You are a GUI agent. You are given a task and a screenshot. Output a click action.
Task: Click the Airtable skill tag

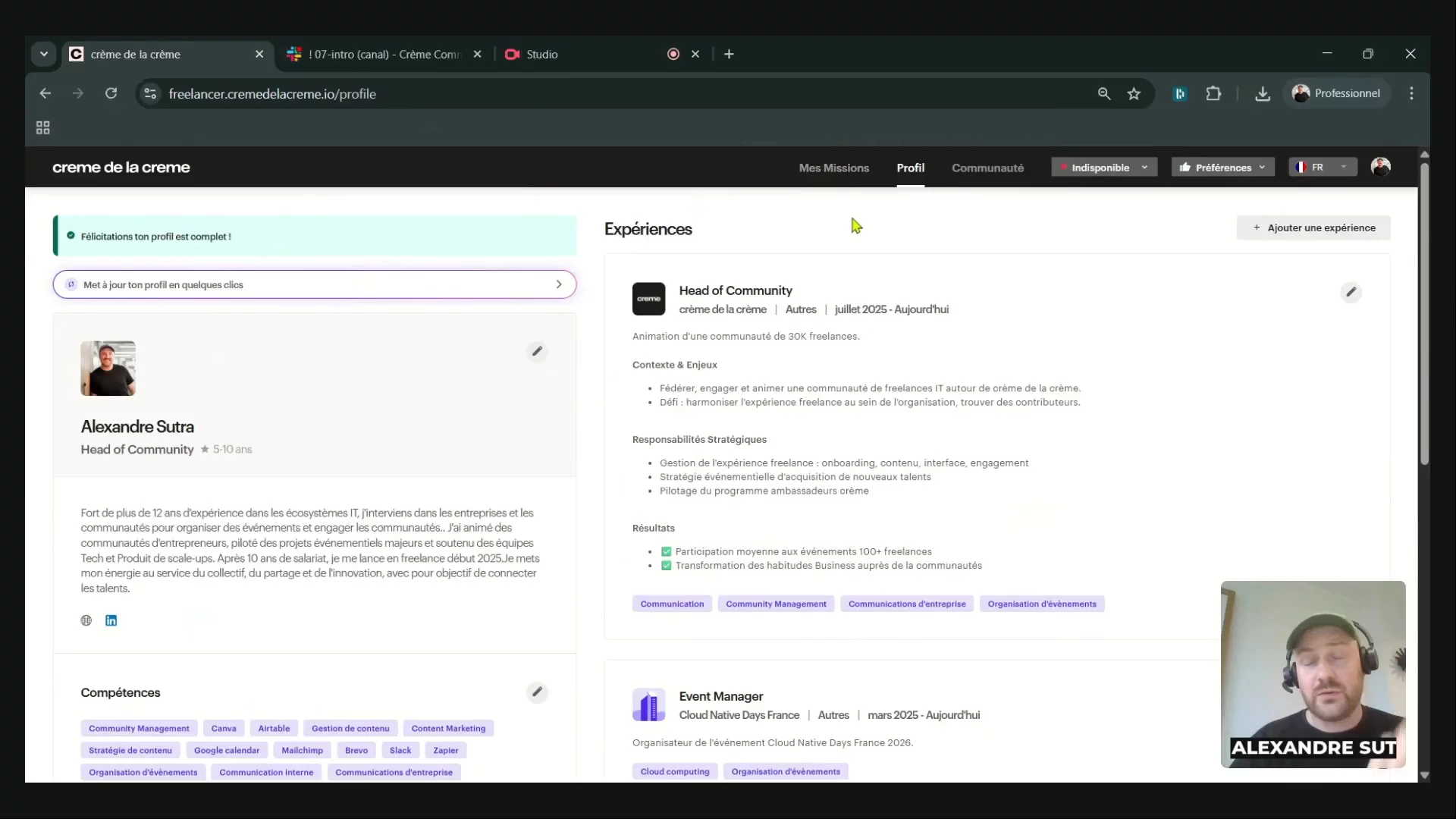[274, 728]
